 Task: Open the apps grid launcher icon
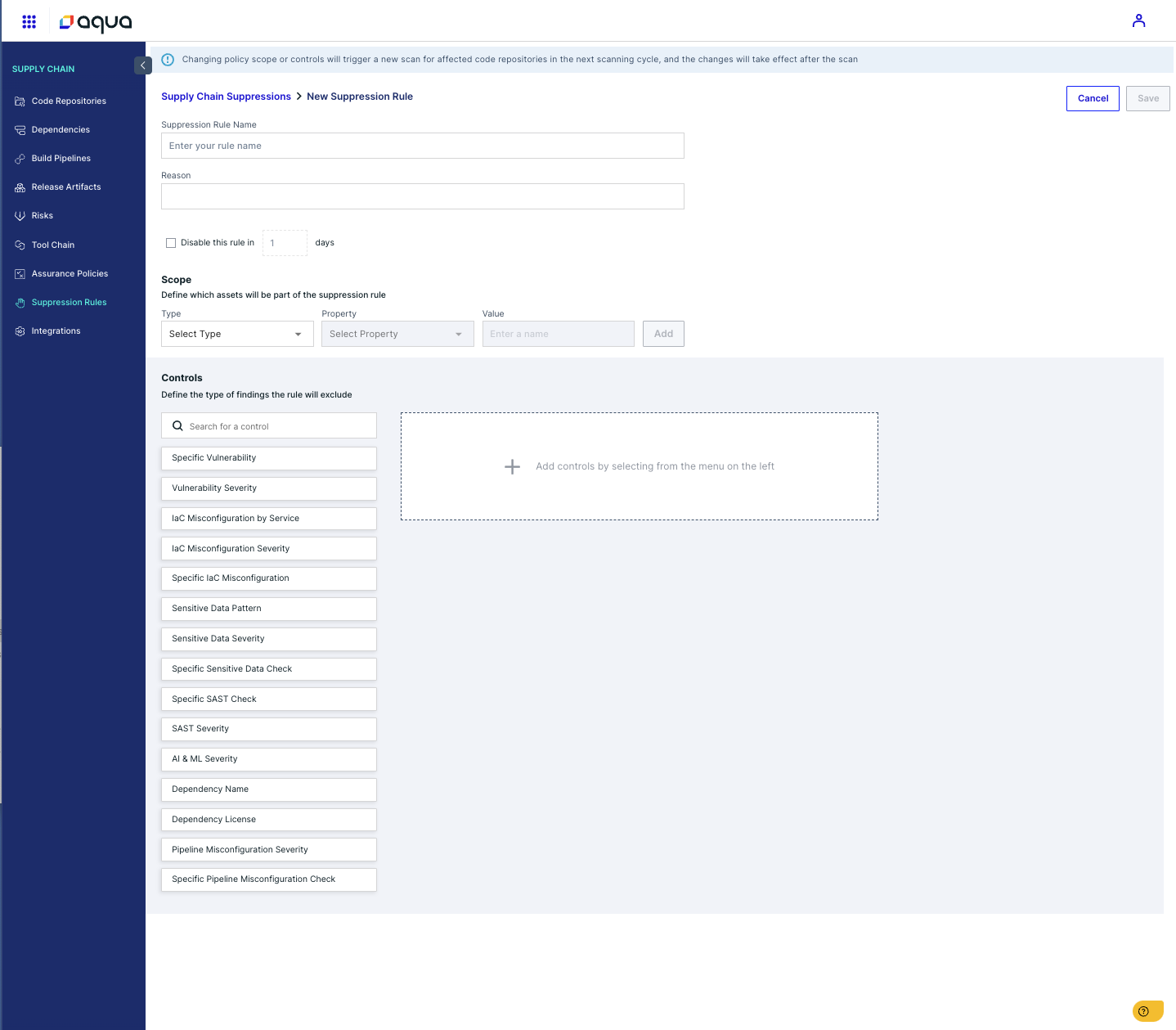coord(29,21)
